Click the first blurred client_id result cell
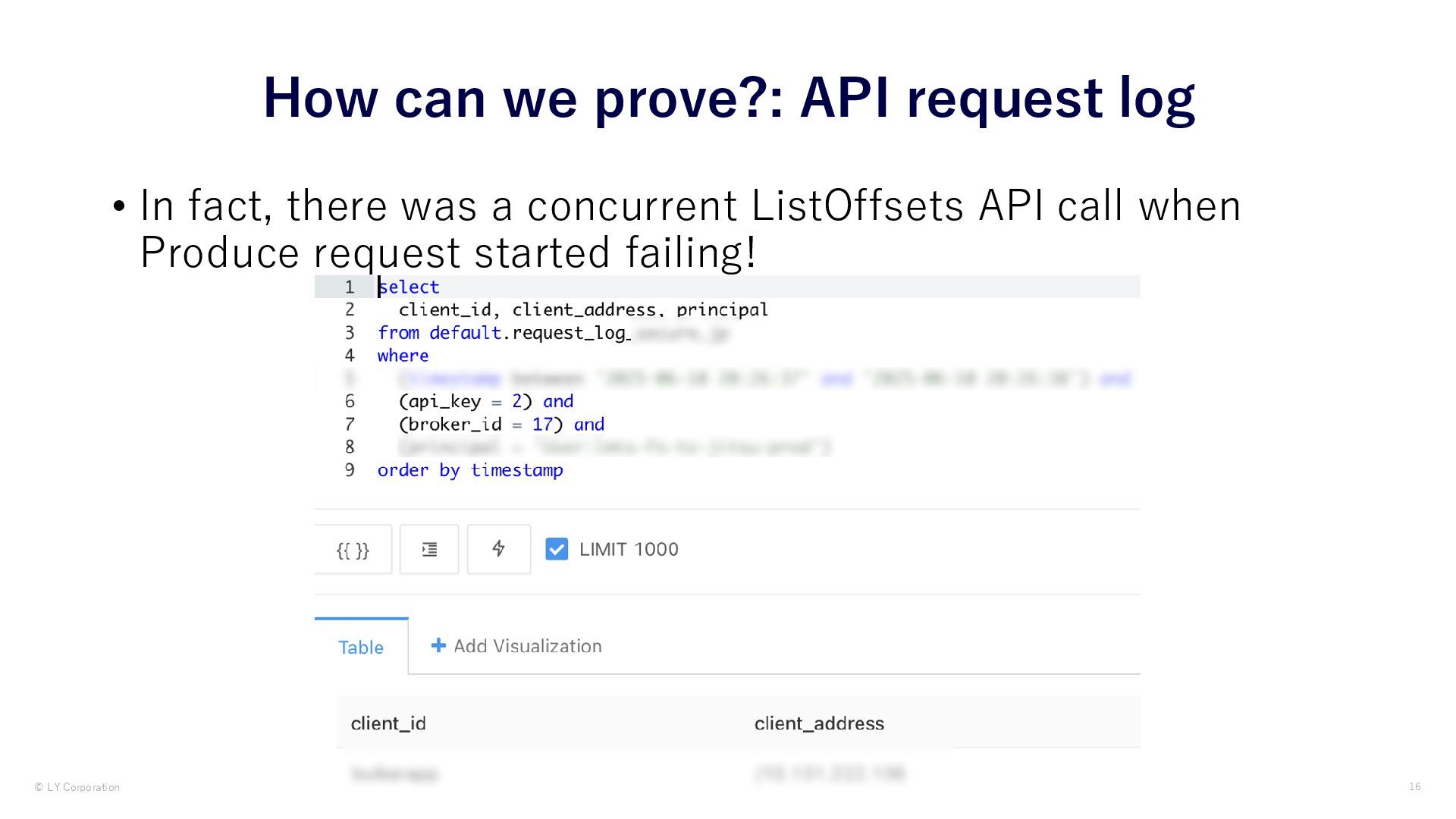Viewport: 1456px width, 819px height. click(x=395, y=773)
